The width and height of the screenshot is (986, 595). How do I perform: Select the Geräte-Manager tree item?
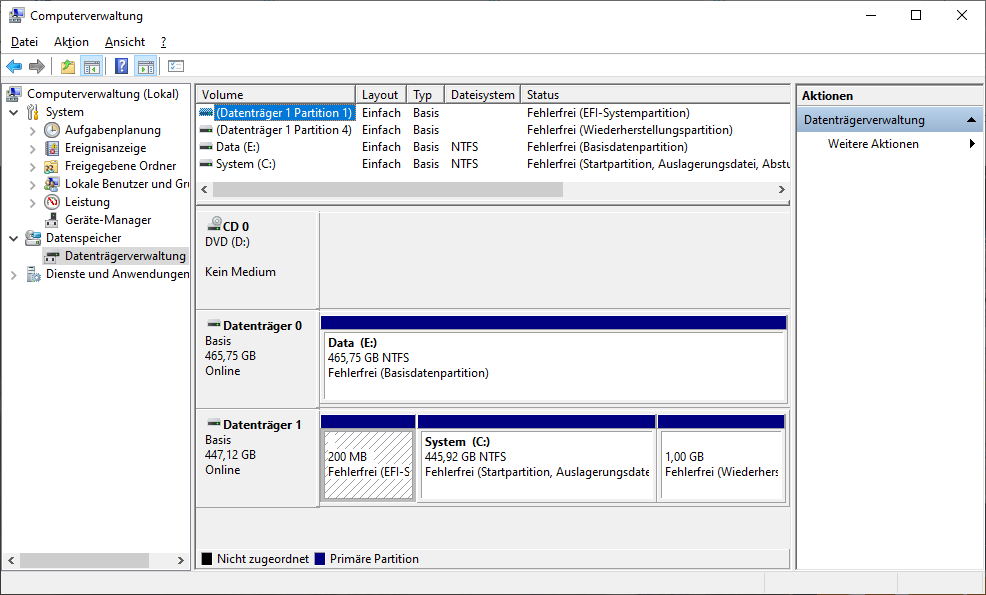(x=108, y=220)
